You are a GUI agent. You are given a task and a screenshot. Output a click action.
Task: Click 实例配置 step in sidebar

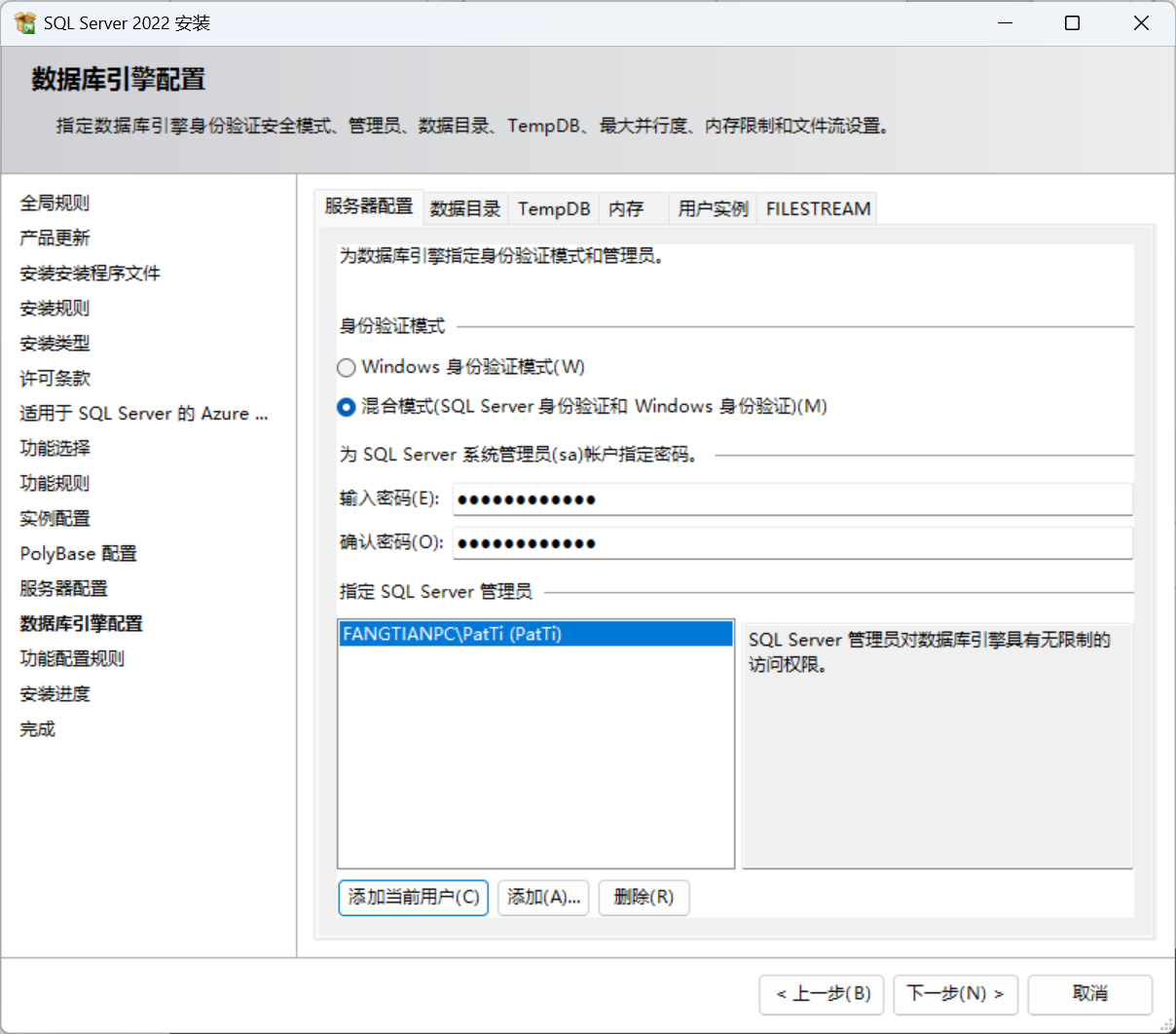coord(55,518)
